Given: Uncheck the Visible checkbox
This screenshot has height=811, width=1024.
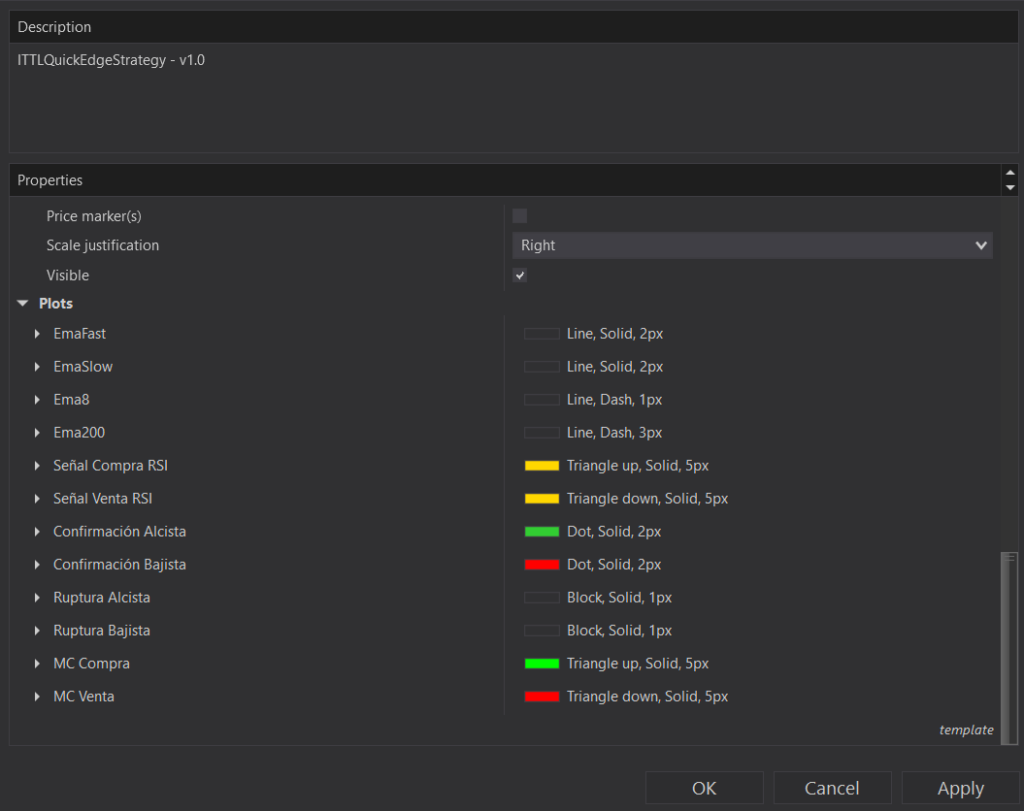Looking at the screenshot, I should [519, 275].
